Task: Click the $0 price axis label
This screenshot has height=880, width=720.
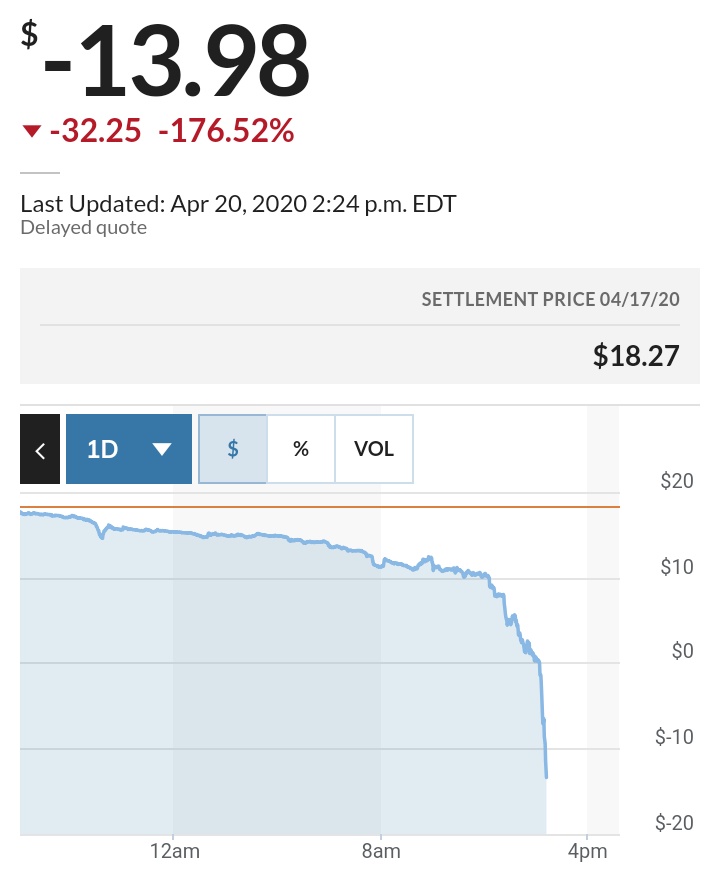Action: pyautogui.click(x=682, y=652)
